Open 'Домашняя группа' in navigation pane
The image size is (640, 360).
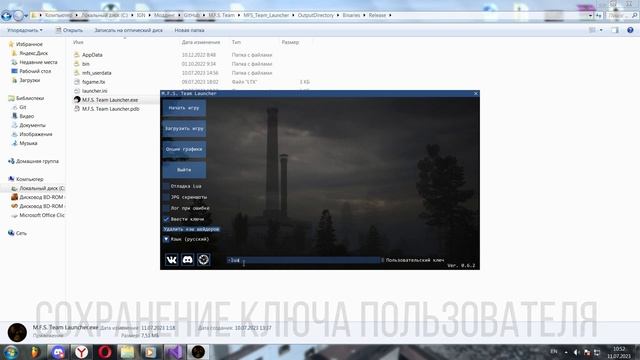pos(37,161)
